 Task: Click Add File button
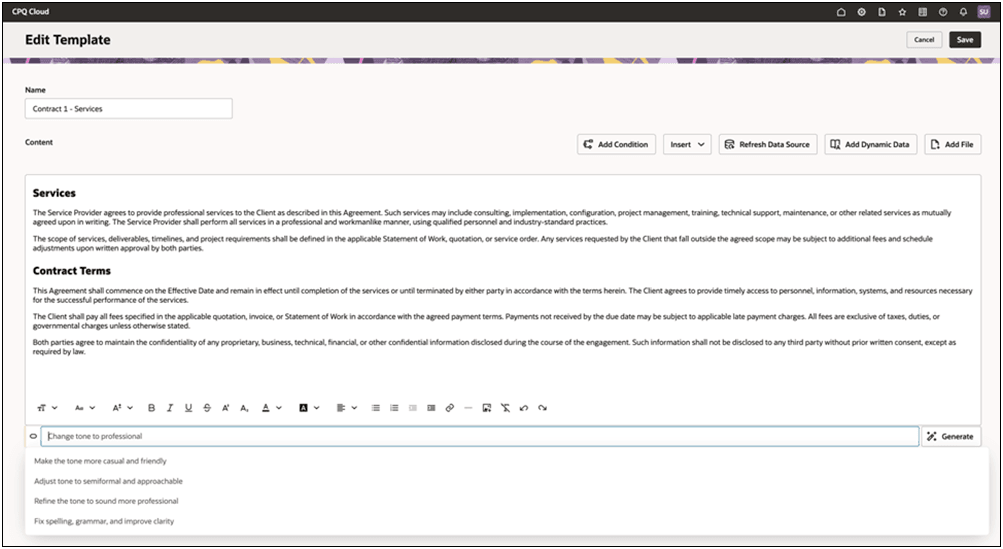[952, 145]
